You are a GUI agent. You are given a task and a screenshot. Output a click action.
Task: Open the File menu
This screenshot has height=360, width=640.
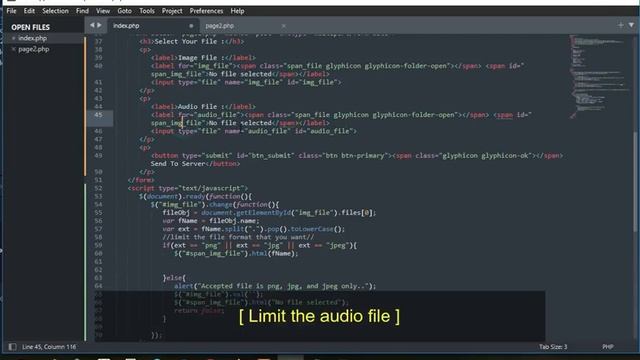11,11
